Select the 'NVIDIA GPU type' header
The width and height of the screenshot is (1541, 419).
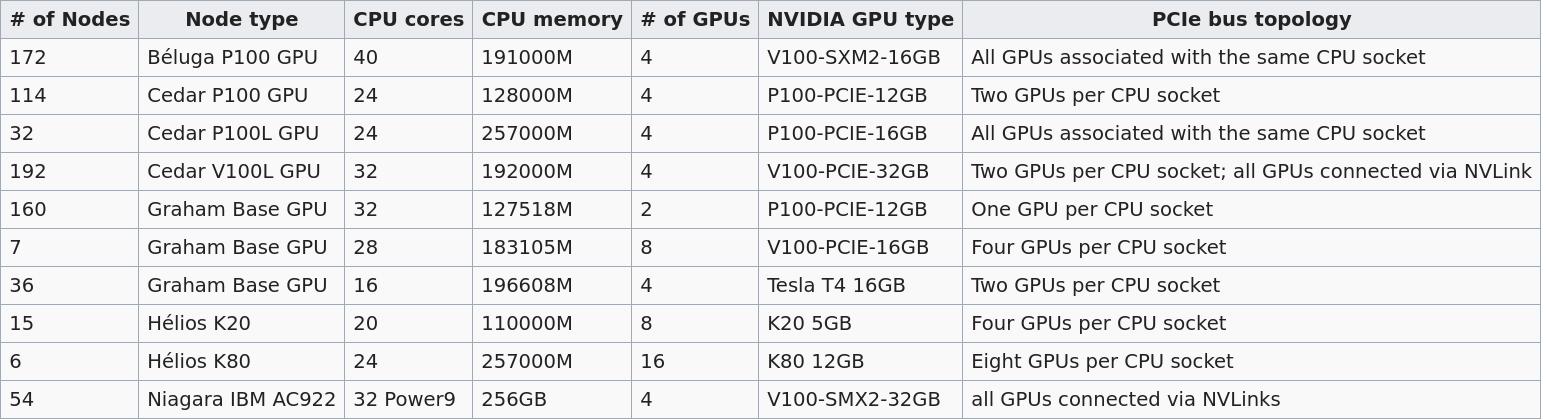(861, 20)
